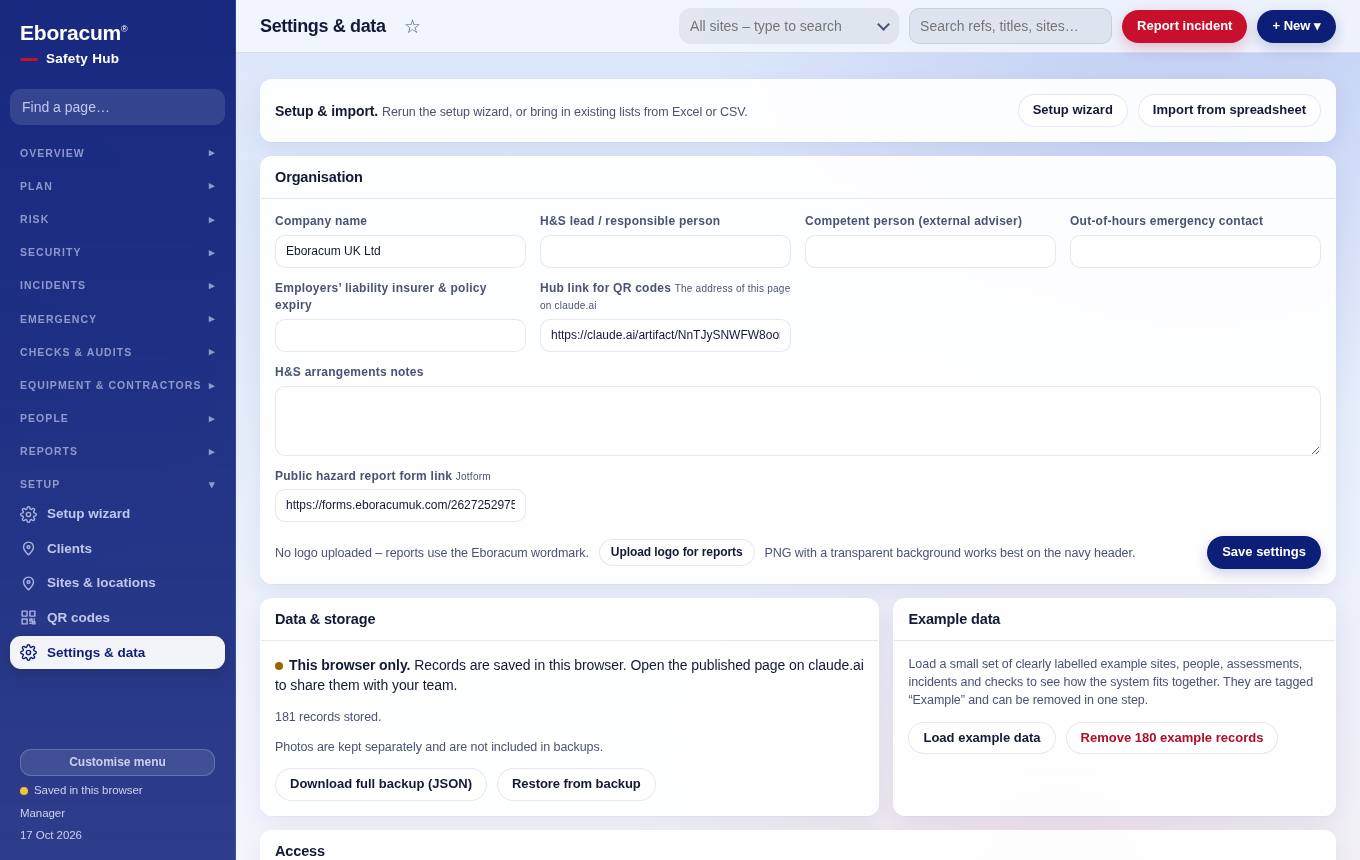The image size is (1360, 860).
Task: Open the QR codes menu item
Action: pyautogui.click(x=117, y=618)
